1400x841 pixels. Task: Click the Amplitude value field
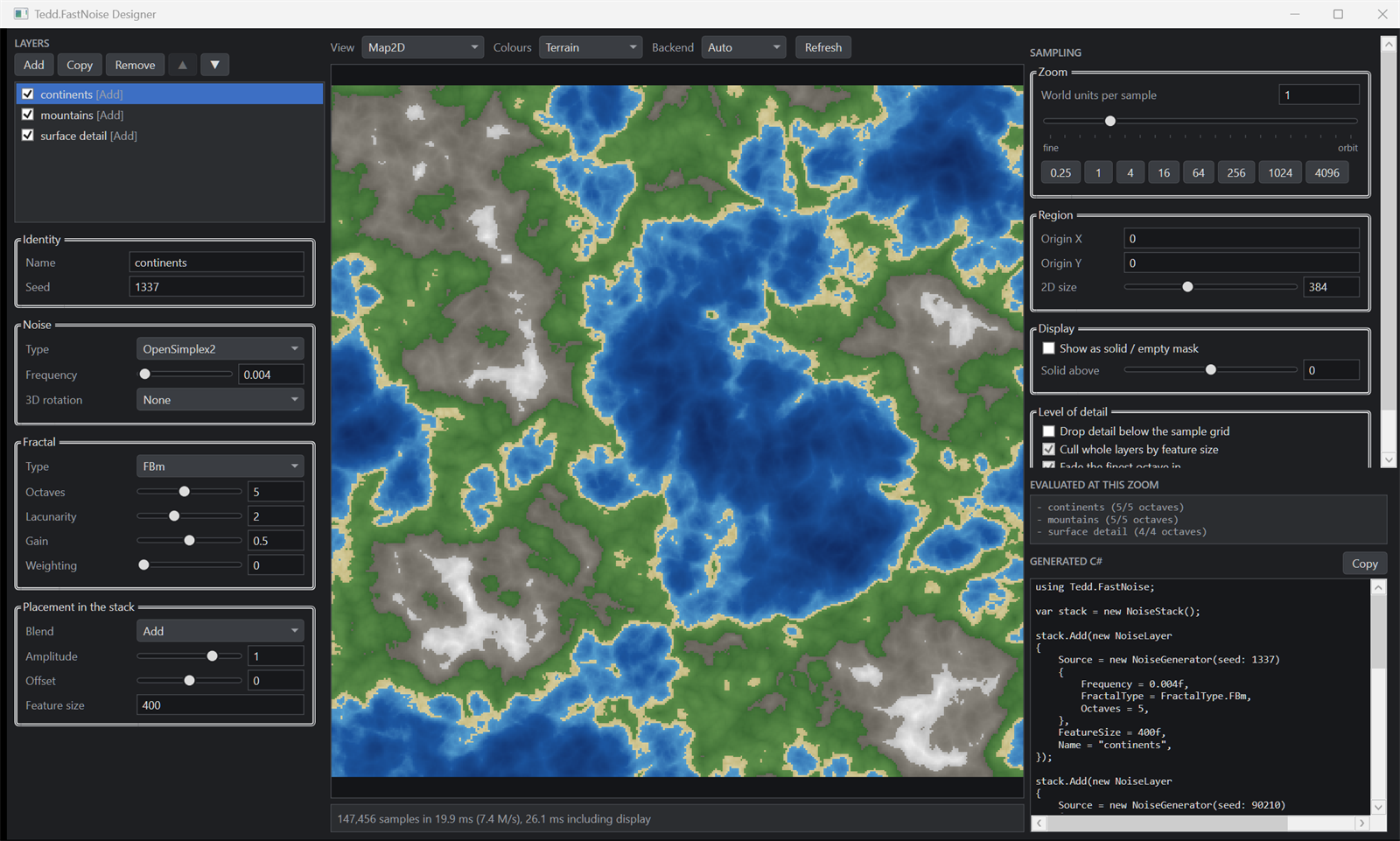tap(276, 656)
